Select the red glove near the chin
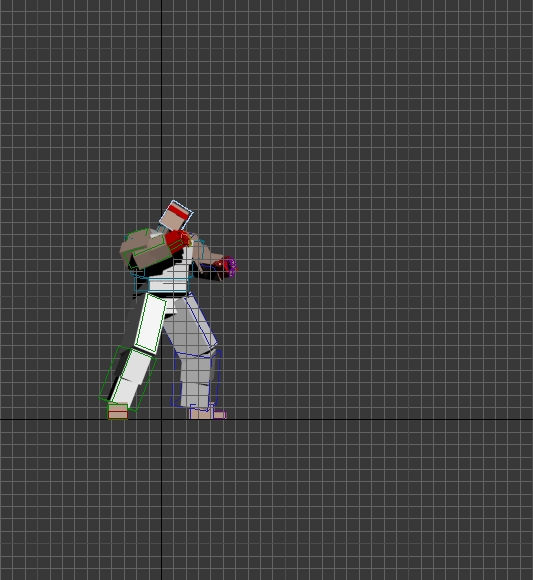 [177, 240]
